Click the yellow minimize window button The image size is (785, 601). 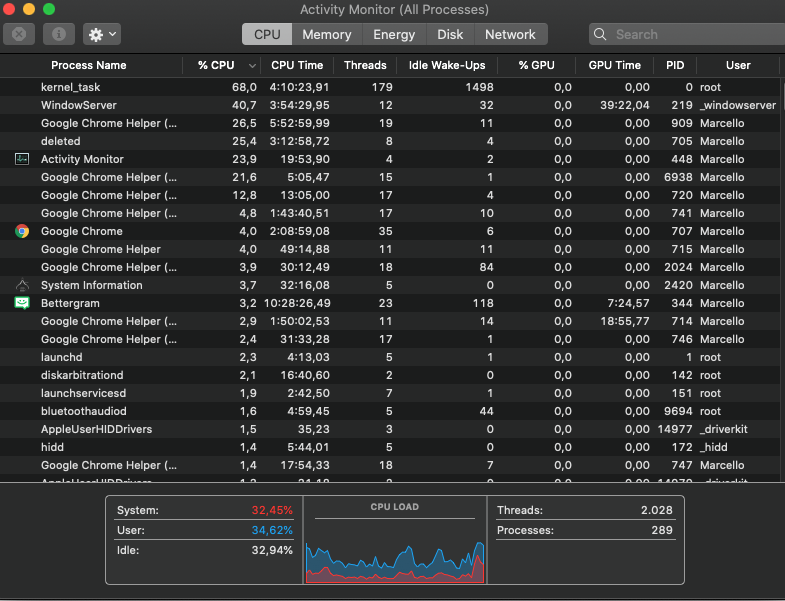coord(29,9)
